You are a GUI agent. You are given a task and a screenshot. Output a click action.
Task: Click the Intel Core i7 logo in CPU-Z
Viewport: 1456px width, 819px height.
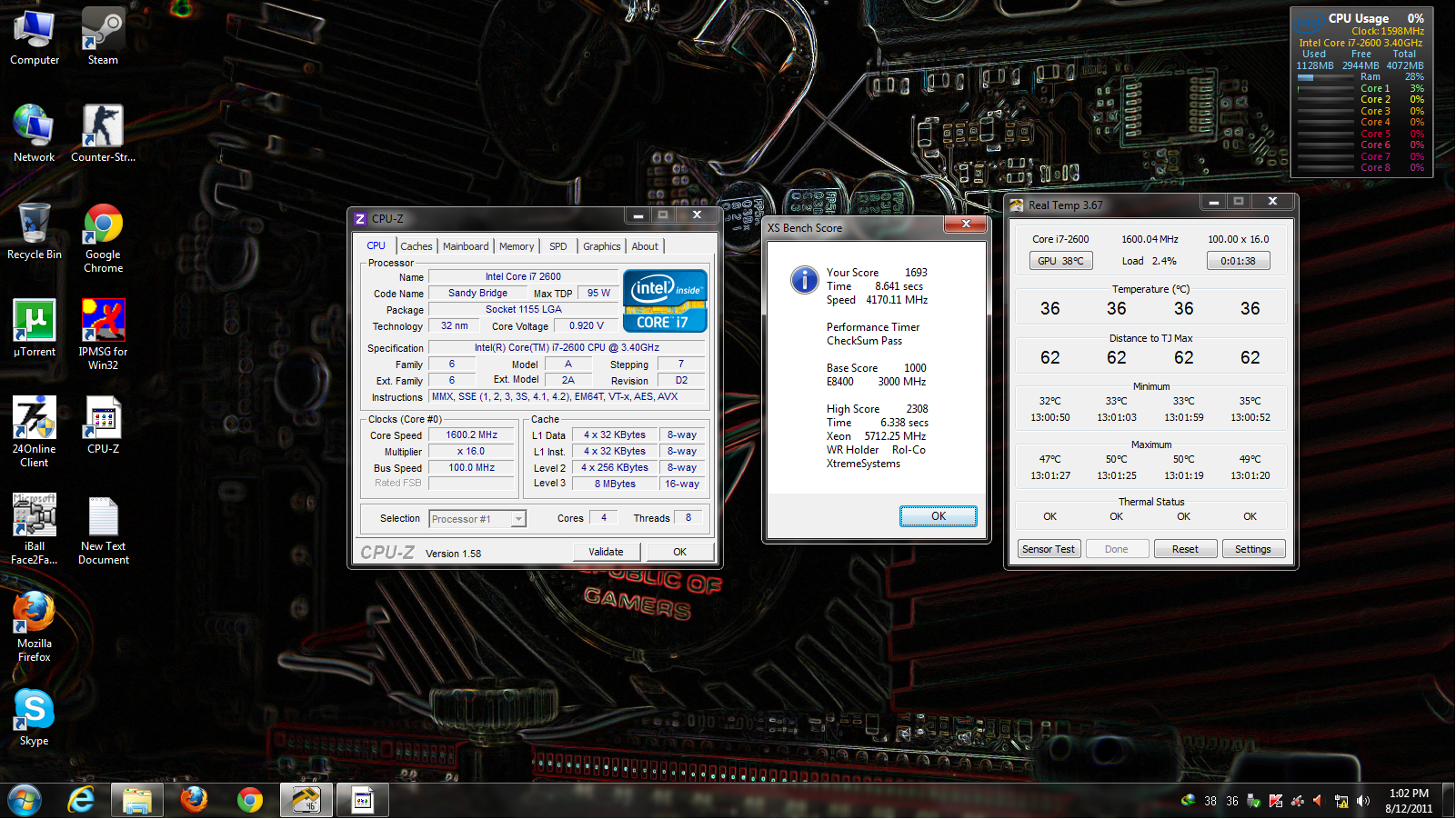click(x=665, y=300)
